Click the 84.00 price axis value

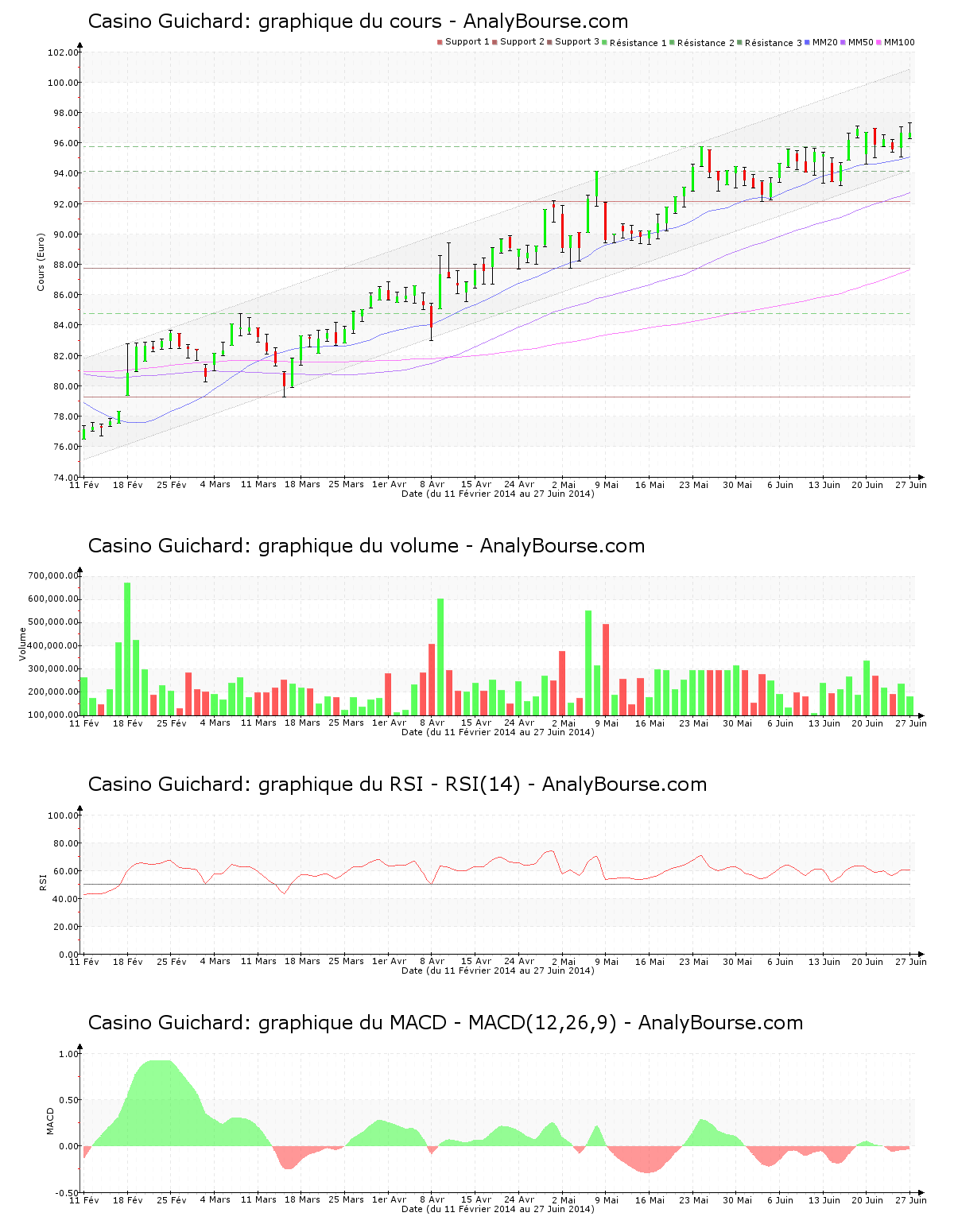click(65, 325)
